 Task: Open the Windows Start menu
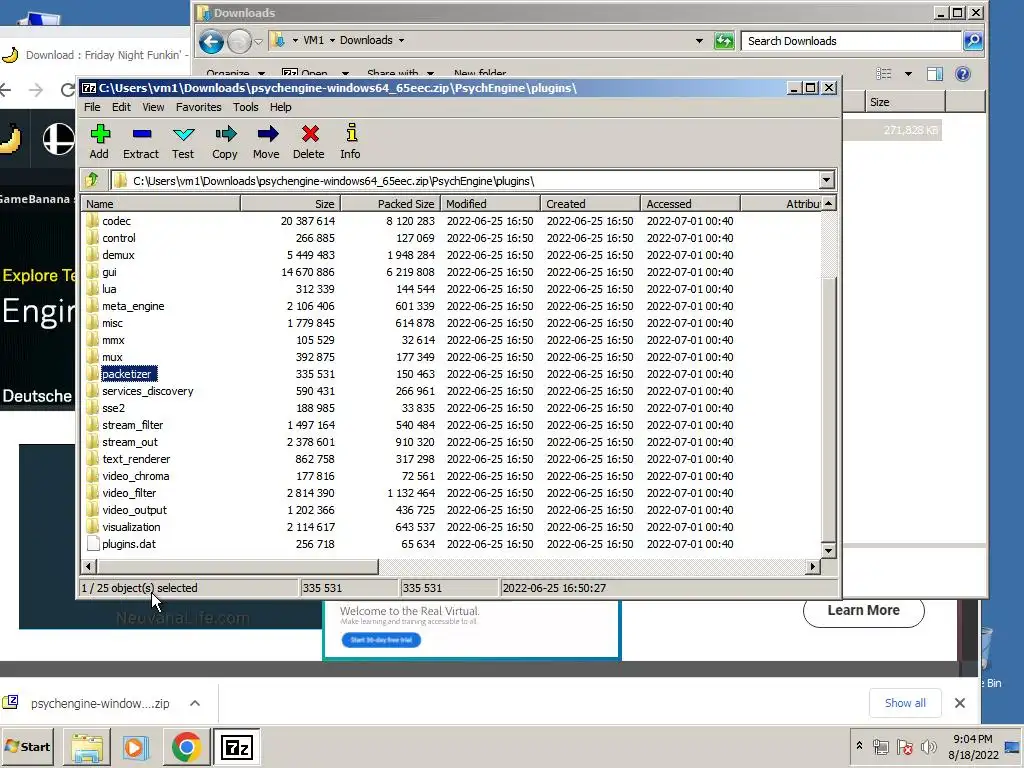pos(28,746)
